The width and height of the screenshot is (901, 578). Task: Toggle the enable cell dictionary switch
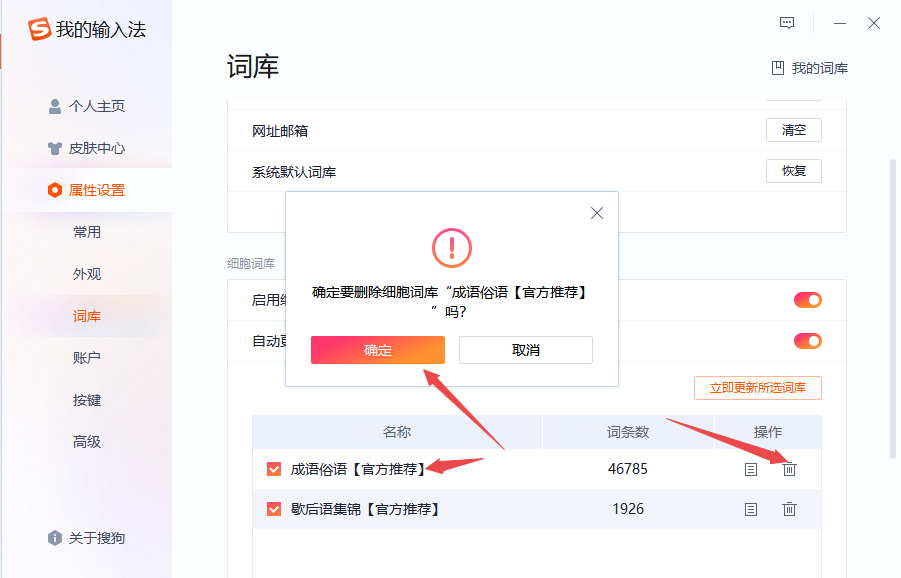coord(807,300)
